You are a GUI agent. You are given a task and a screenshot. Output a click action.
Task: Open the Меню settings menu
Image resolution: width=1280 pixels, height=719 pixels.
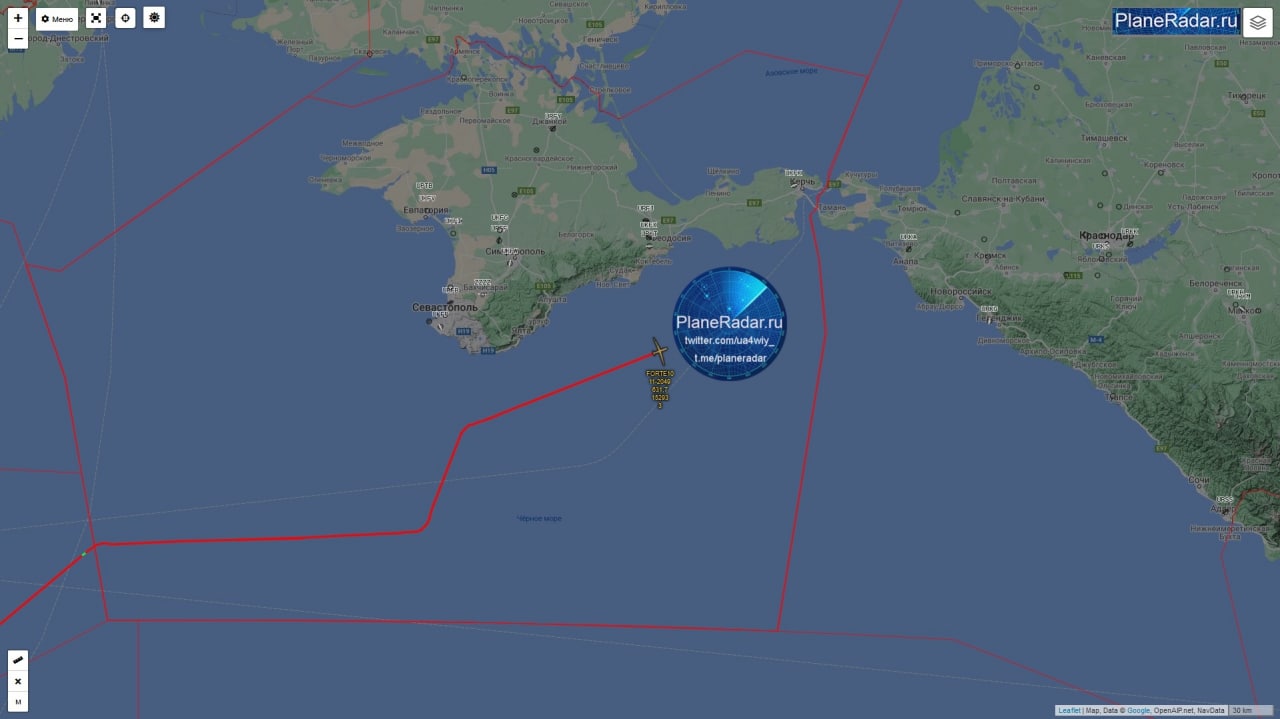[57, 18]
